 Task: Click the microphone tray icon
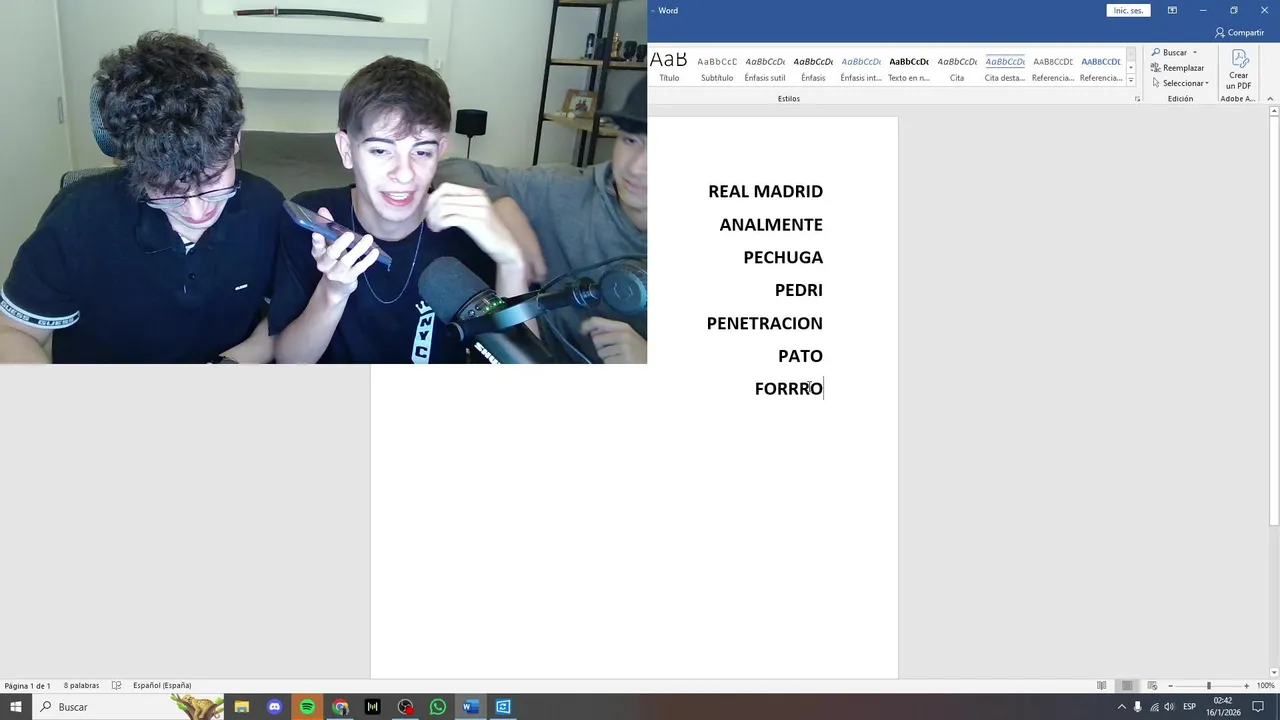coord(1138,707)
